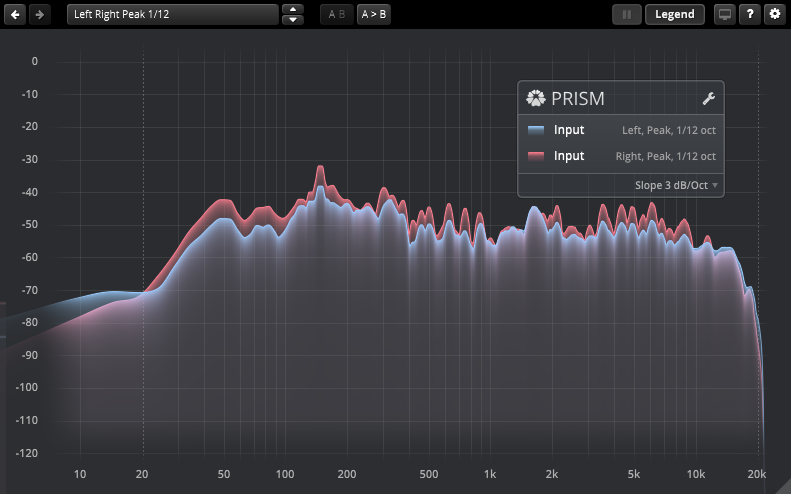
Task: Click the undo back arrow
Action: click(16, 15)
